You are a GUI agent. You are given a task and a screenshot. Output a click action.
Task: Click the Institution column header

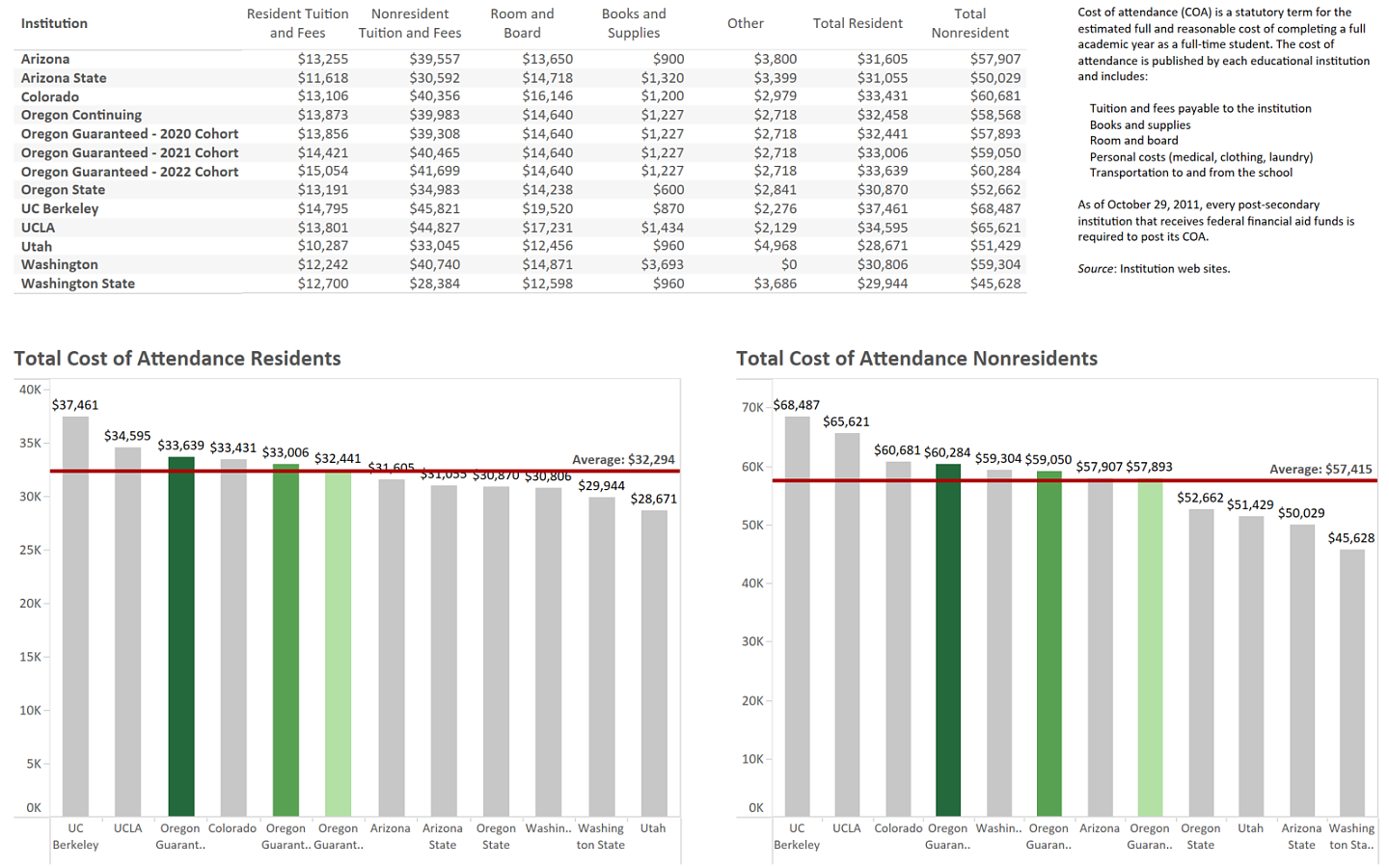click(54, 23)
